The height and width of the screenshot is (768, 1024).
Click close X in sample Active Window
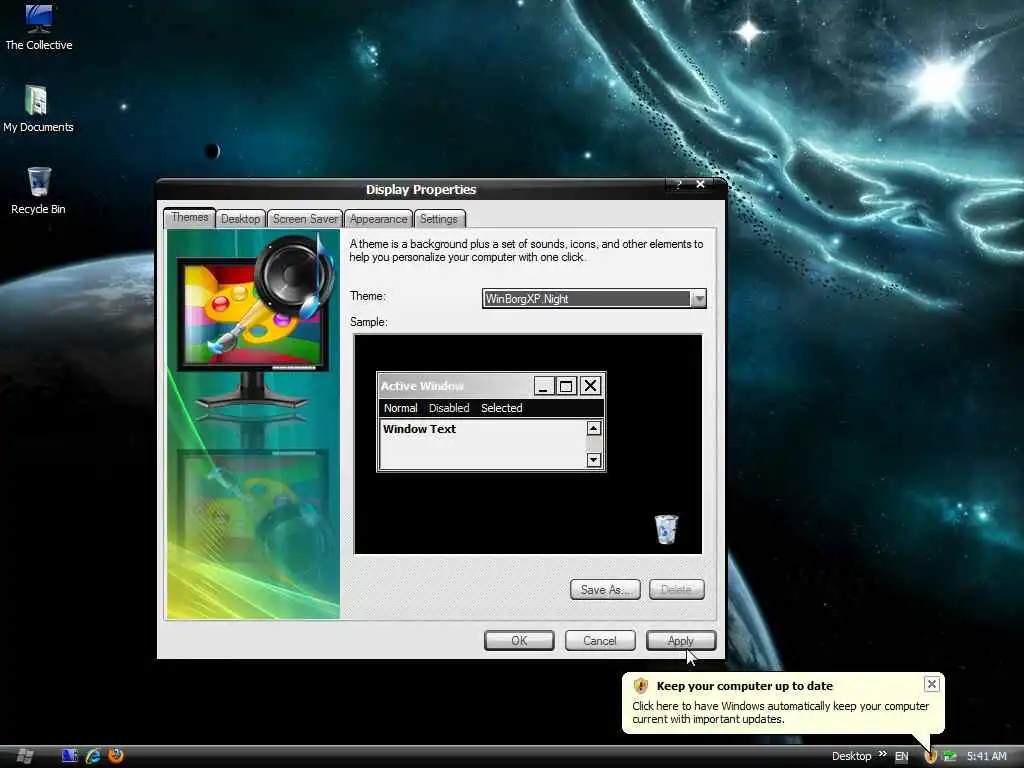coord(590,386)
